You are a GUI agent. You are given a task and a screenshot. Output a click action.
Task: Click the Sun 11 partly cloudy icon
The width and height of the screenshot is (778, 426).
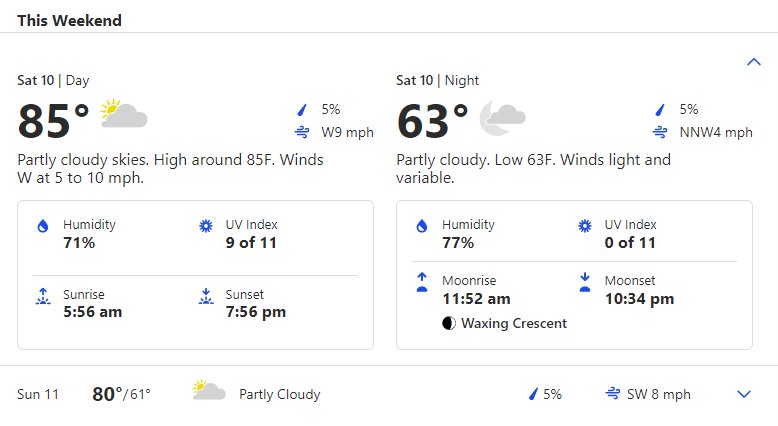click(209, 390)
